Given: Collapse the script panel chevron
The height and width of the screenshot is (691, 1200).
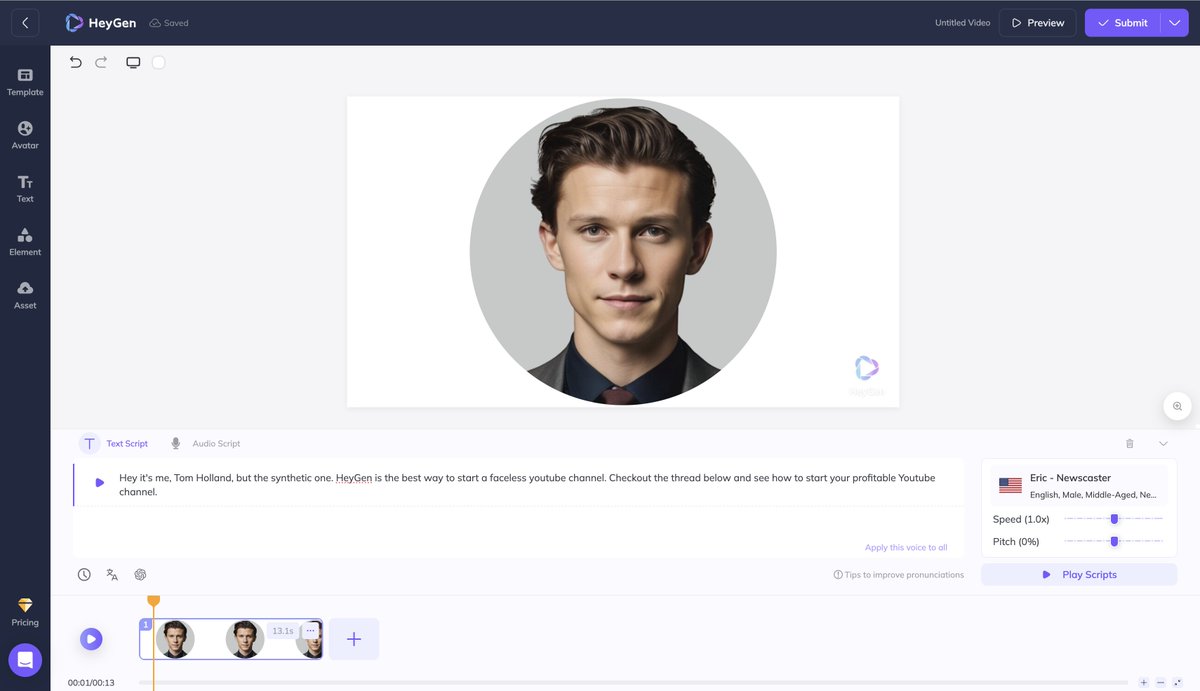Looking at the screenshot, I should pos(1163,443).
